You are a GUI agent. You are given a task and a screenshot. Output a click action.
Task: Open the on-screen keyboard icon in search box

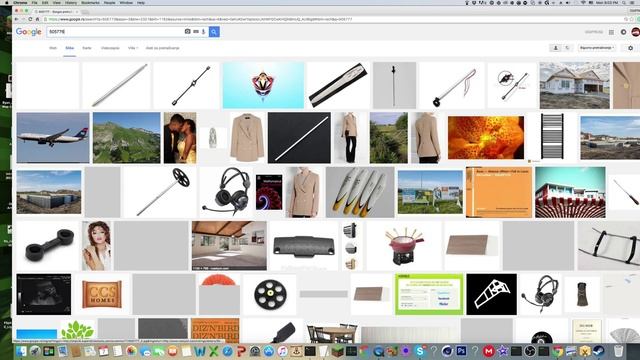click(x=196, y=31)
